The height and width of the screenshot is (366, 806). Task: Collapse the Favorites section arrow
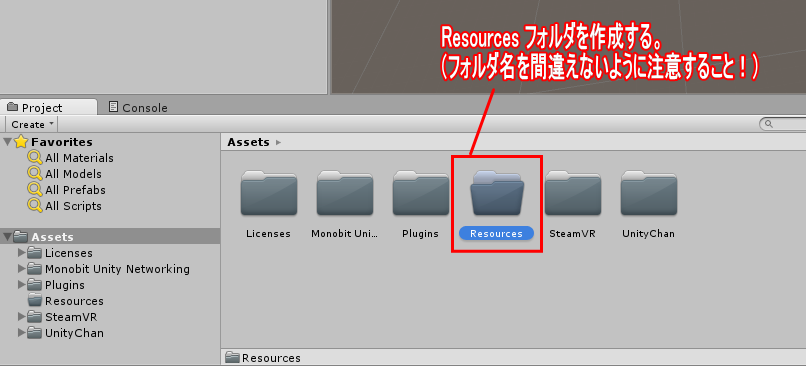tap(7, 142)
